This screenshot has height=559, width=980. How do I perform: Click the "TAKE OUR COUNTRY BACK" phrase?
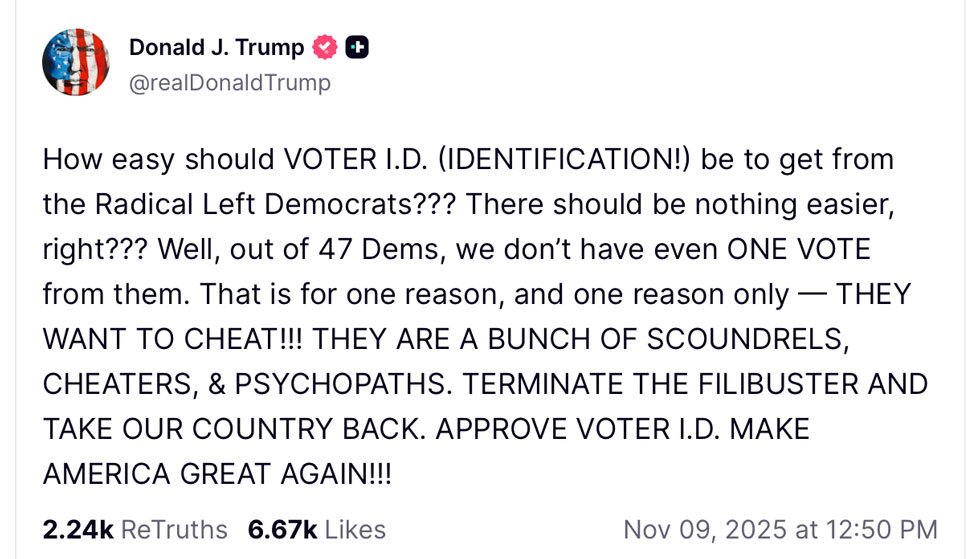212,429
